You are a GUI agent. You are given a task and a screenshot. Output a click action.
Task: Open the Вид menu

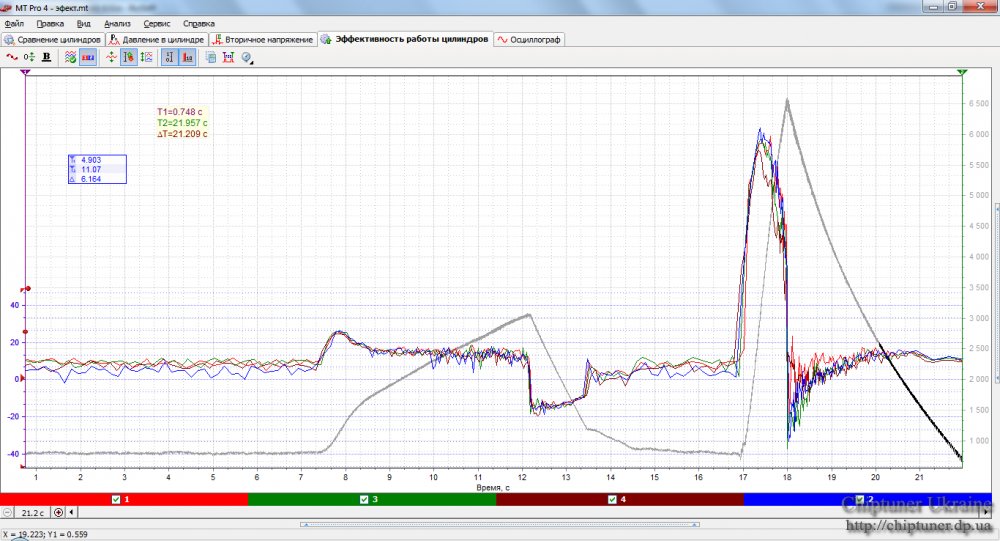84,24
